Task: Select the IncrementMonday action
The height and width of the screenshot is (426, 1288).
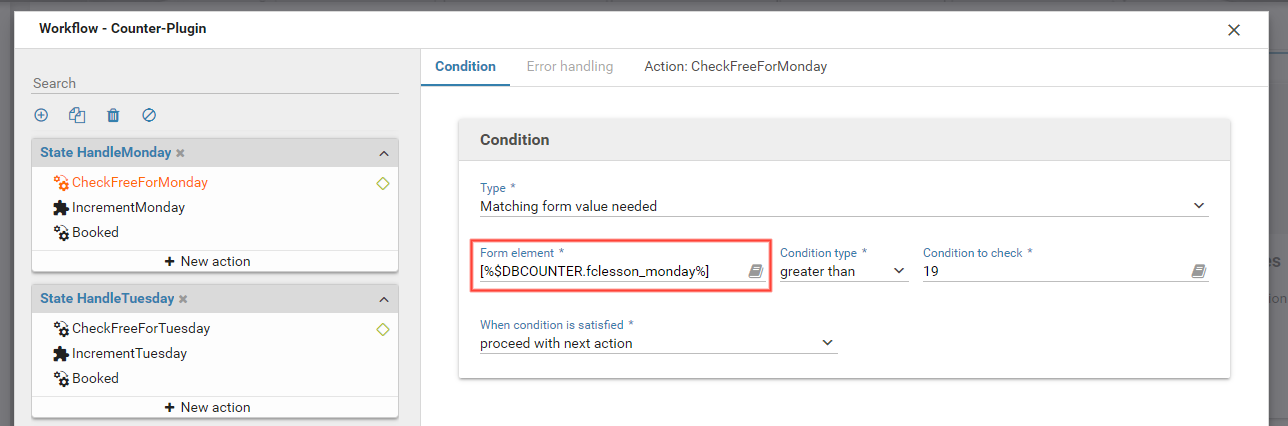Action: pos(128,208)
